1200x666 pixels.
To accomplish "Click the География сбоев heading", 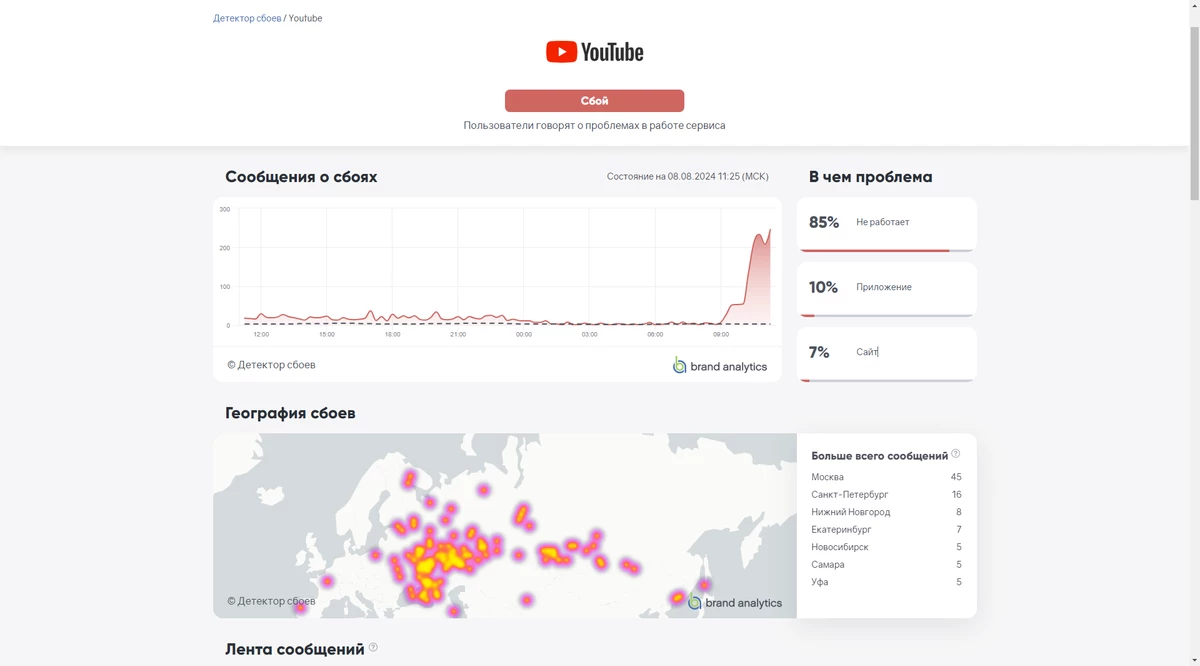I will click(x=290, y=413).
